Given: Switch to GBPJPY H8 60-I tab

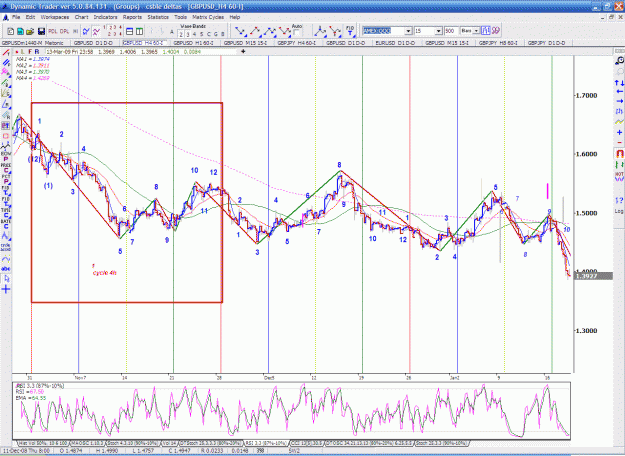Looking at the screenshot, I should (498, 43).
